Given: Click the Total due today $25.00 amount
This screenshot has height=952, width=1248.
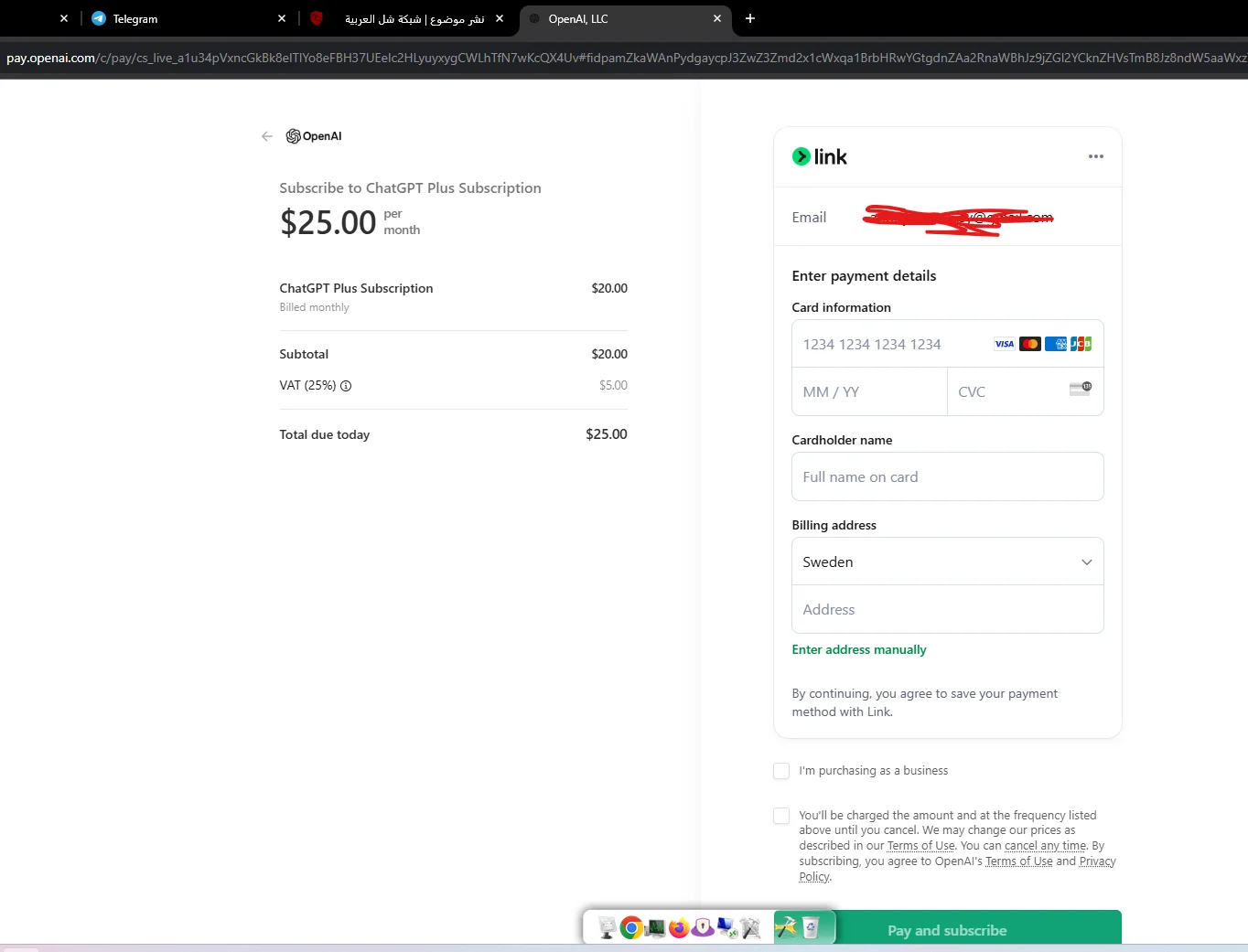Looking at the screenshot, I should [x=606, y=434].
